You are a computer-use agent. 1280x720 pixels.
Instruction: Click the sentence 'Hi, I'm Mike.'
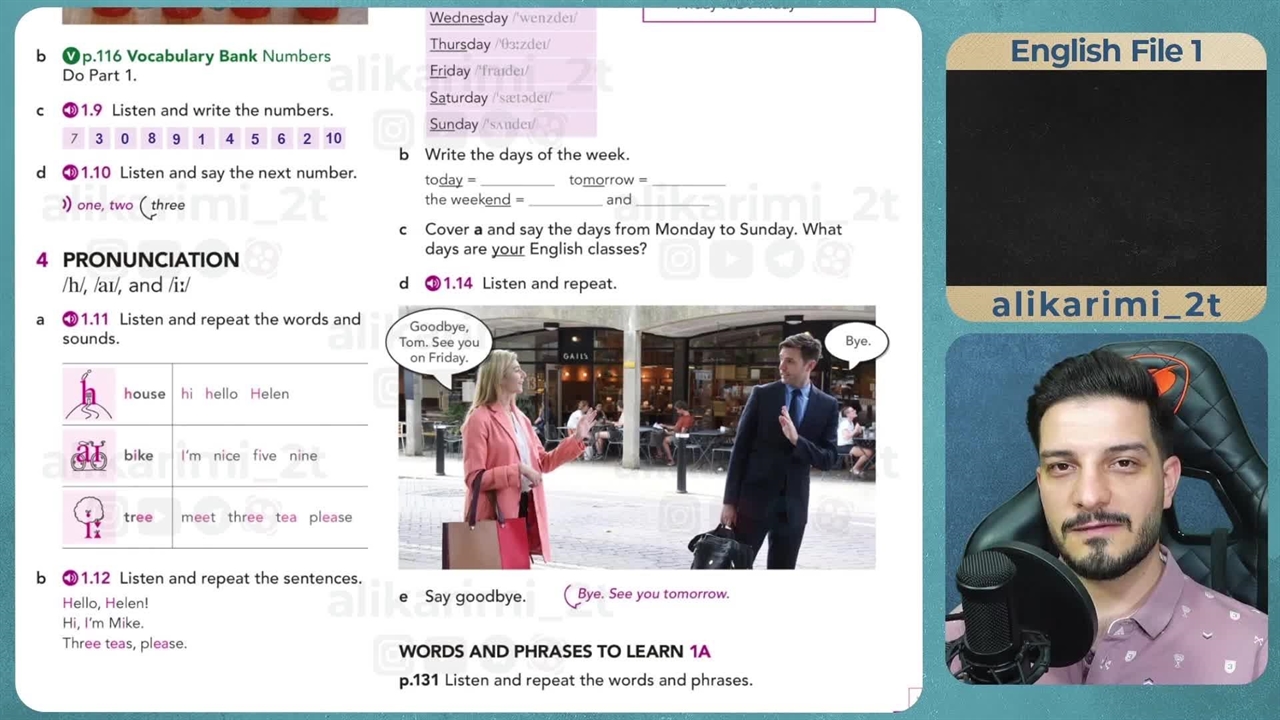103,623
